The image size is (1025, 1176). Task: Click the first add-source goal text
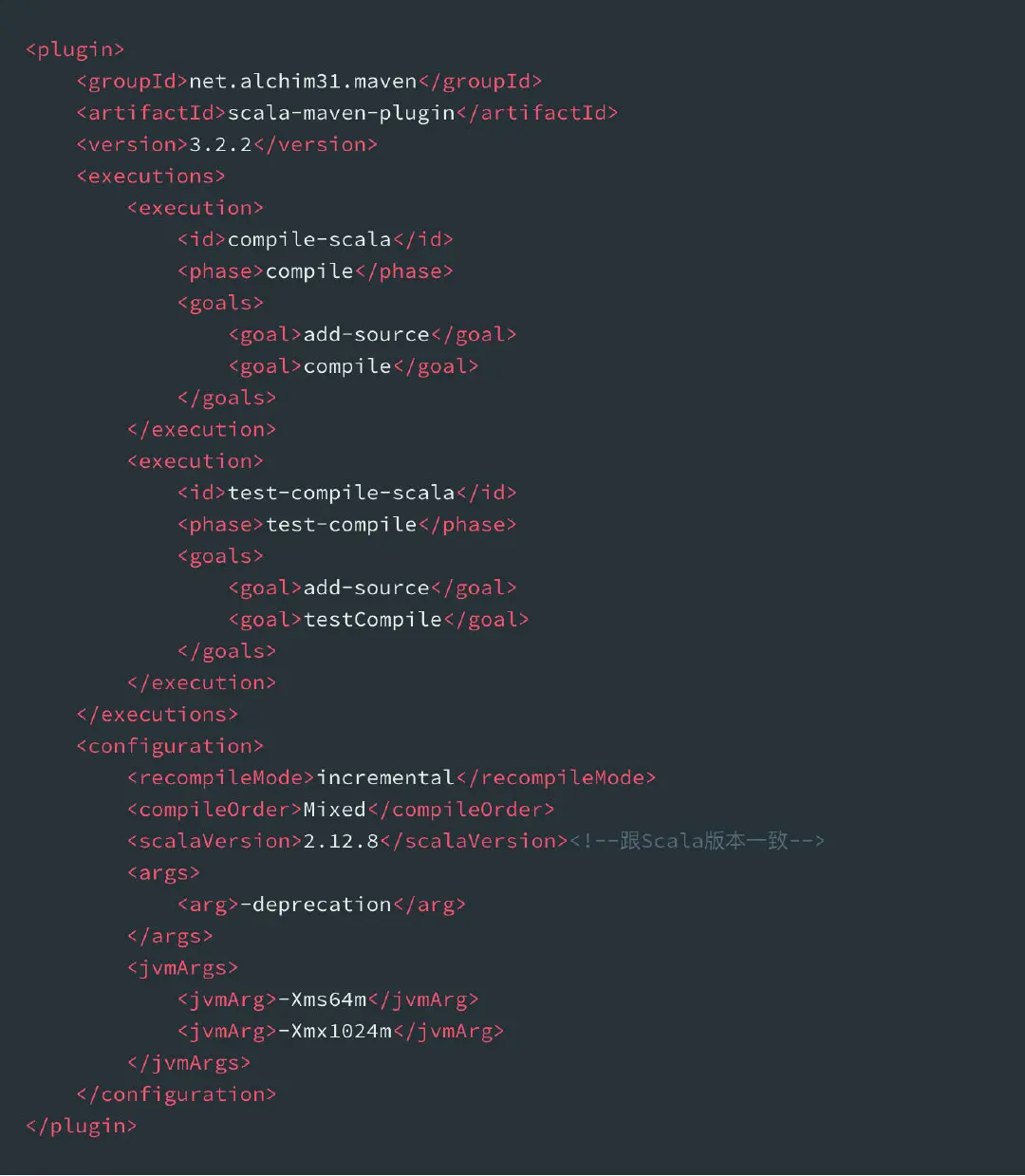pos(366,334)
